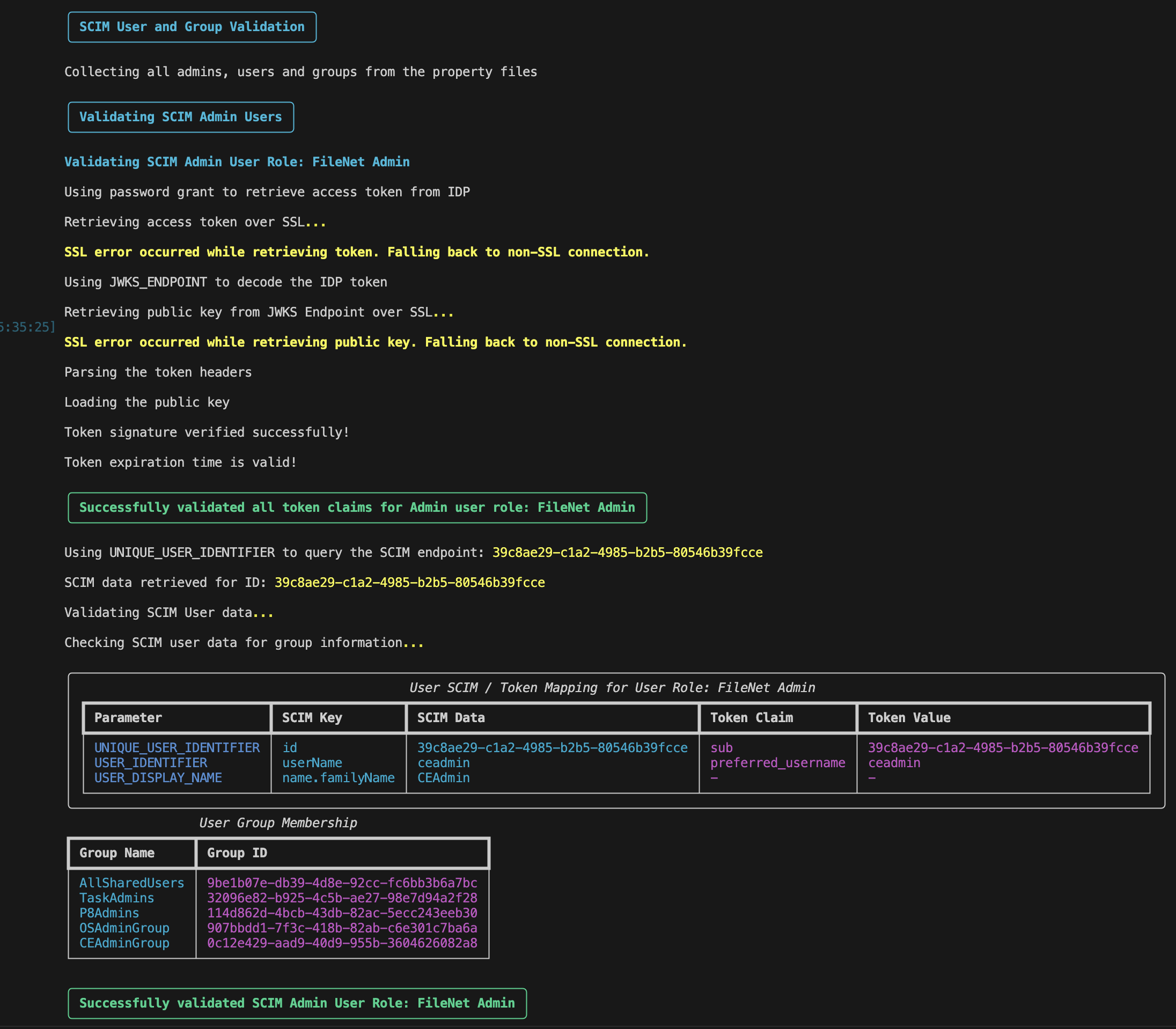Click the 'UNIQUE_USER_IDENTIFIER' parameter cell
1176x1029 pixels.
pos(177,748)
